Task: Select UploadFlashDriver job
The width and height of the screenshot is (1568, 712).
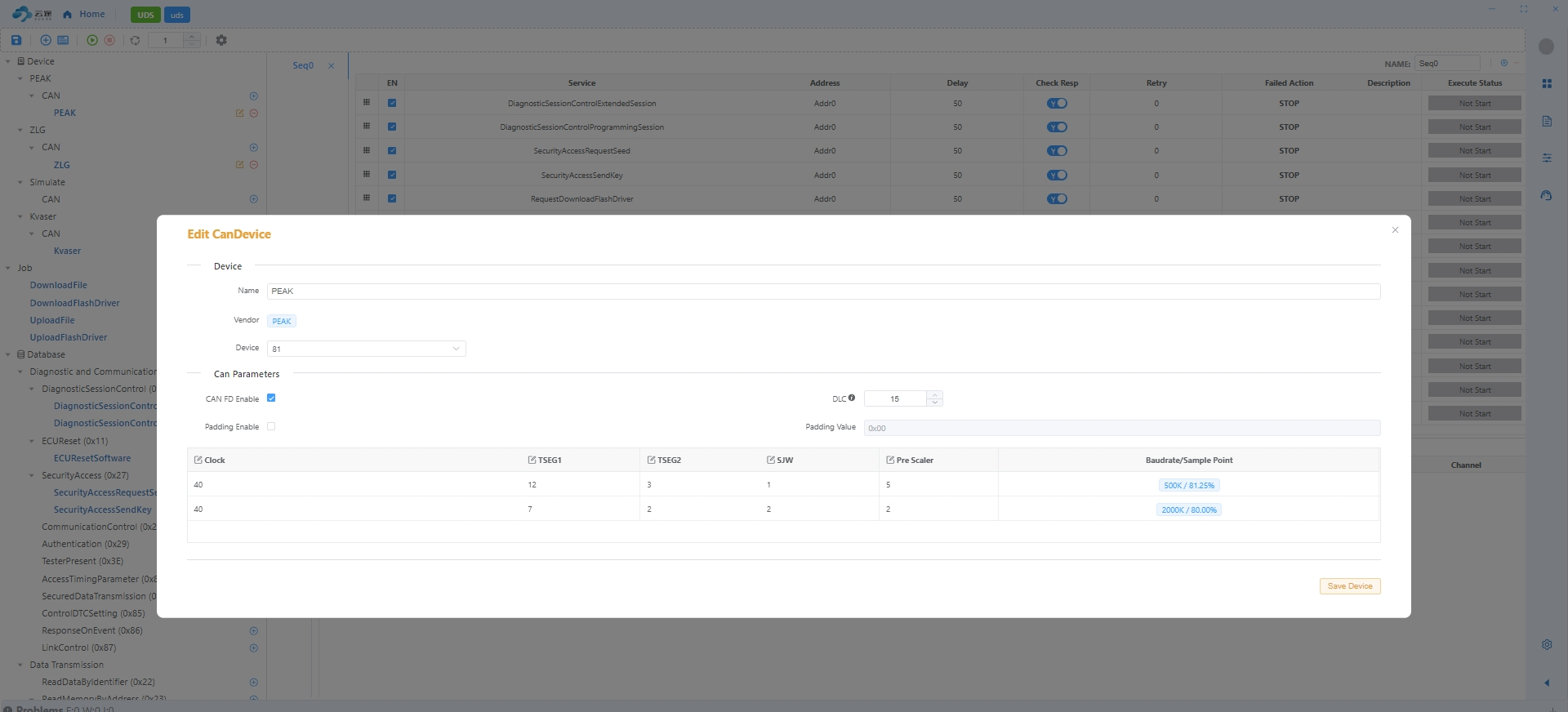Action: click(x=69, y=337)
